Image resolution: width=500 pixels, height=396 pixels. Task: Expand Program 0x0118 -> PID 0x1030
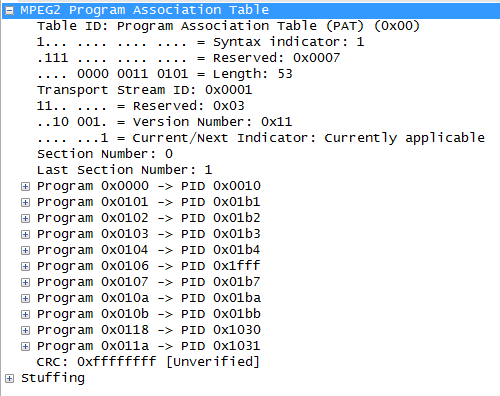(x=25, y=330)
